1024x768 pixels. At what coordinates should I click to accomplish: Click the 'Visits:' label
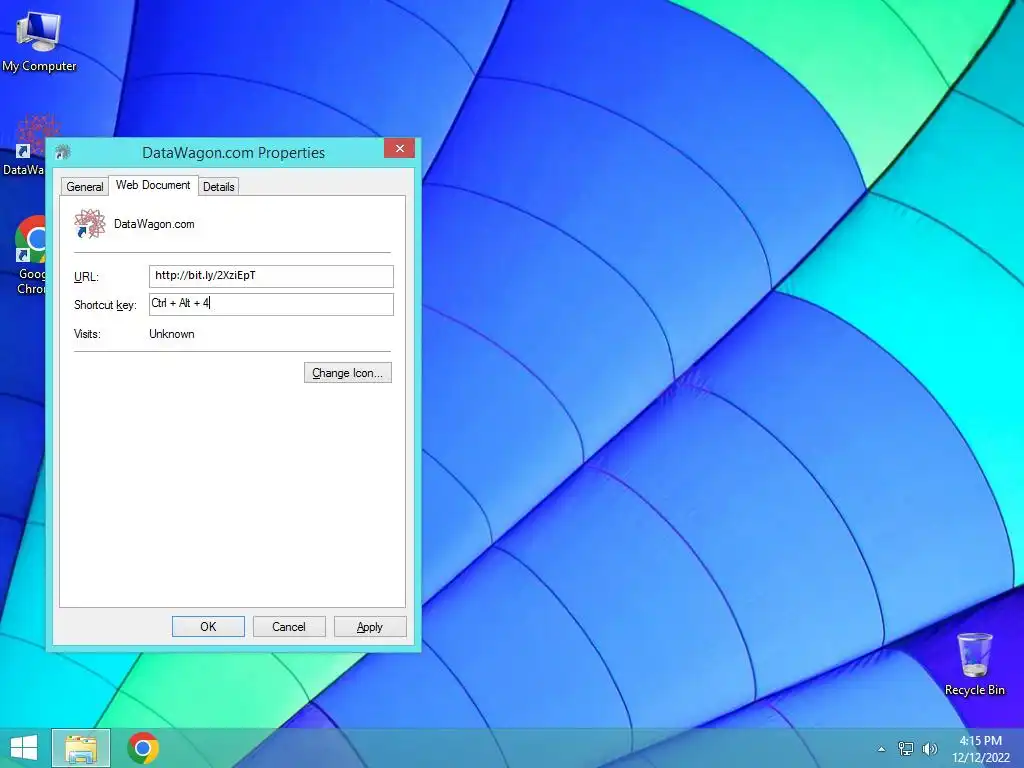(87, 334)
